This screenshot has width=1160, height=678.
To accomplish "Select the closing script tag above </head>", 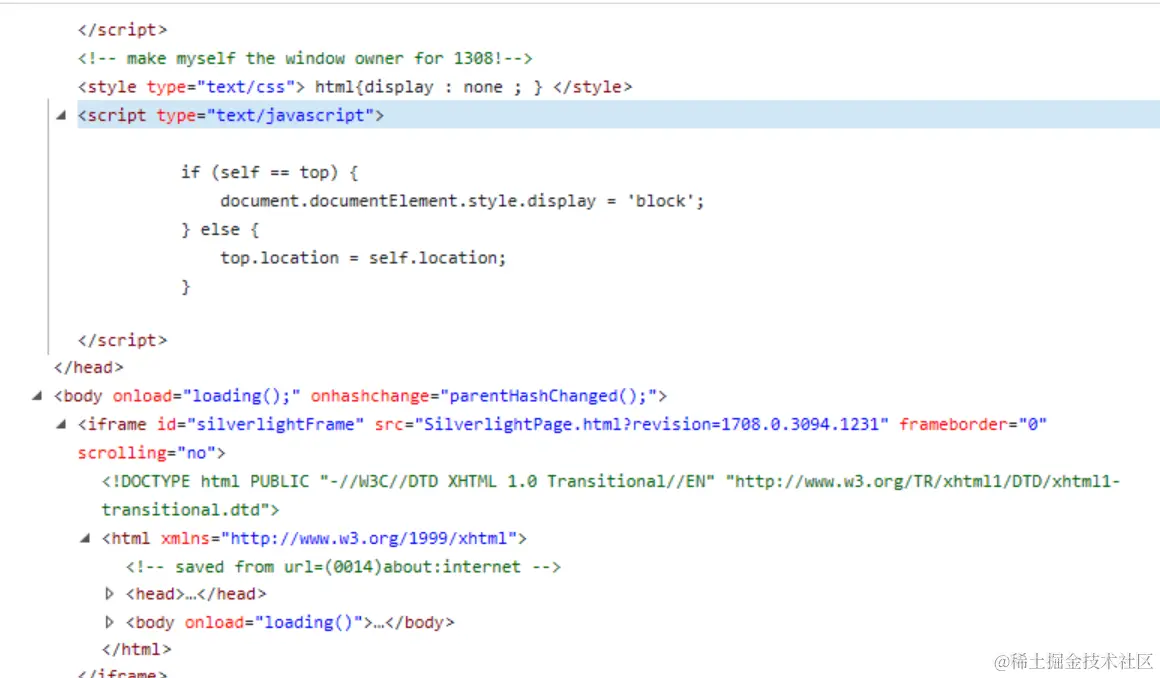I will click(x=123, y=340).
